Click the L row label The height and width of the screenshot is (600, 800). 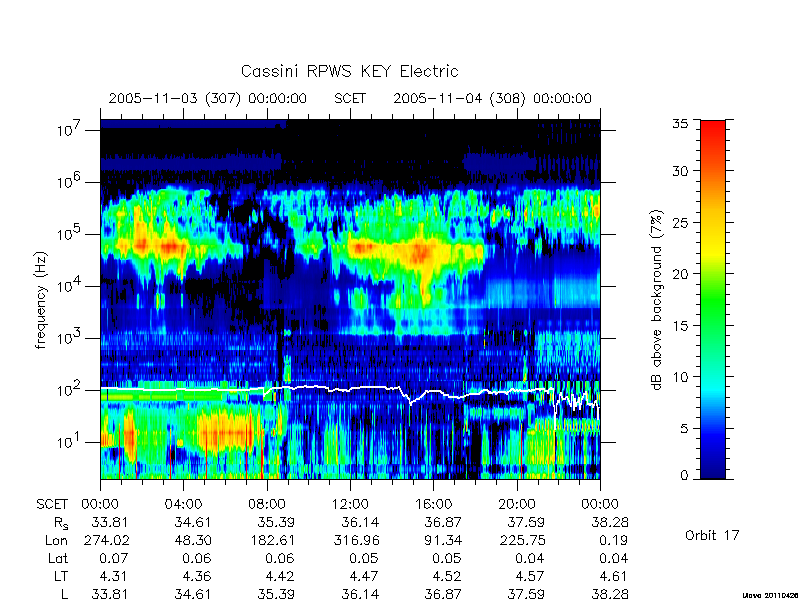point(64,594)
